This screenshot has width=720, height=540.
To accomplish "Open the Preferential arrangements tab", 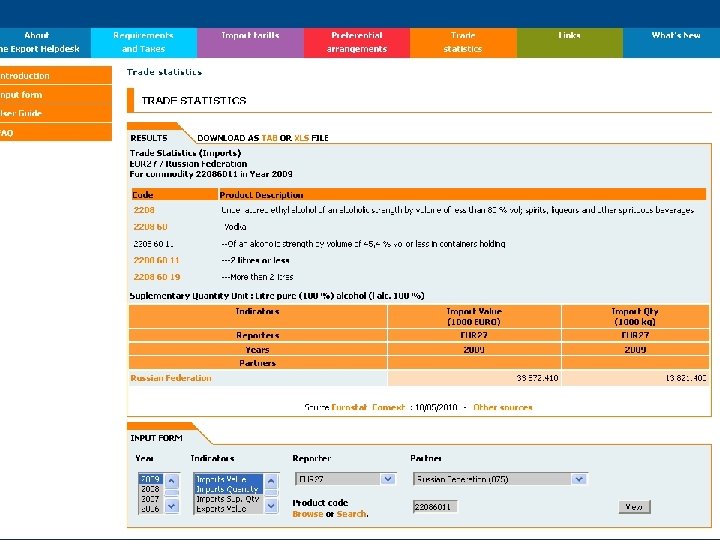I will [x=357, y=42].
